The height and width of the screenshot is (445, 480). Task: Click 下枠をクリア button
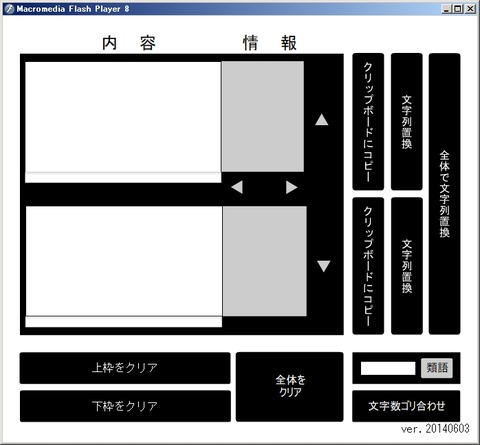point(125,406)
